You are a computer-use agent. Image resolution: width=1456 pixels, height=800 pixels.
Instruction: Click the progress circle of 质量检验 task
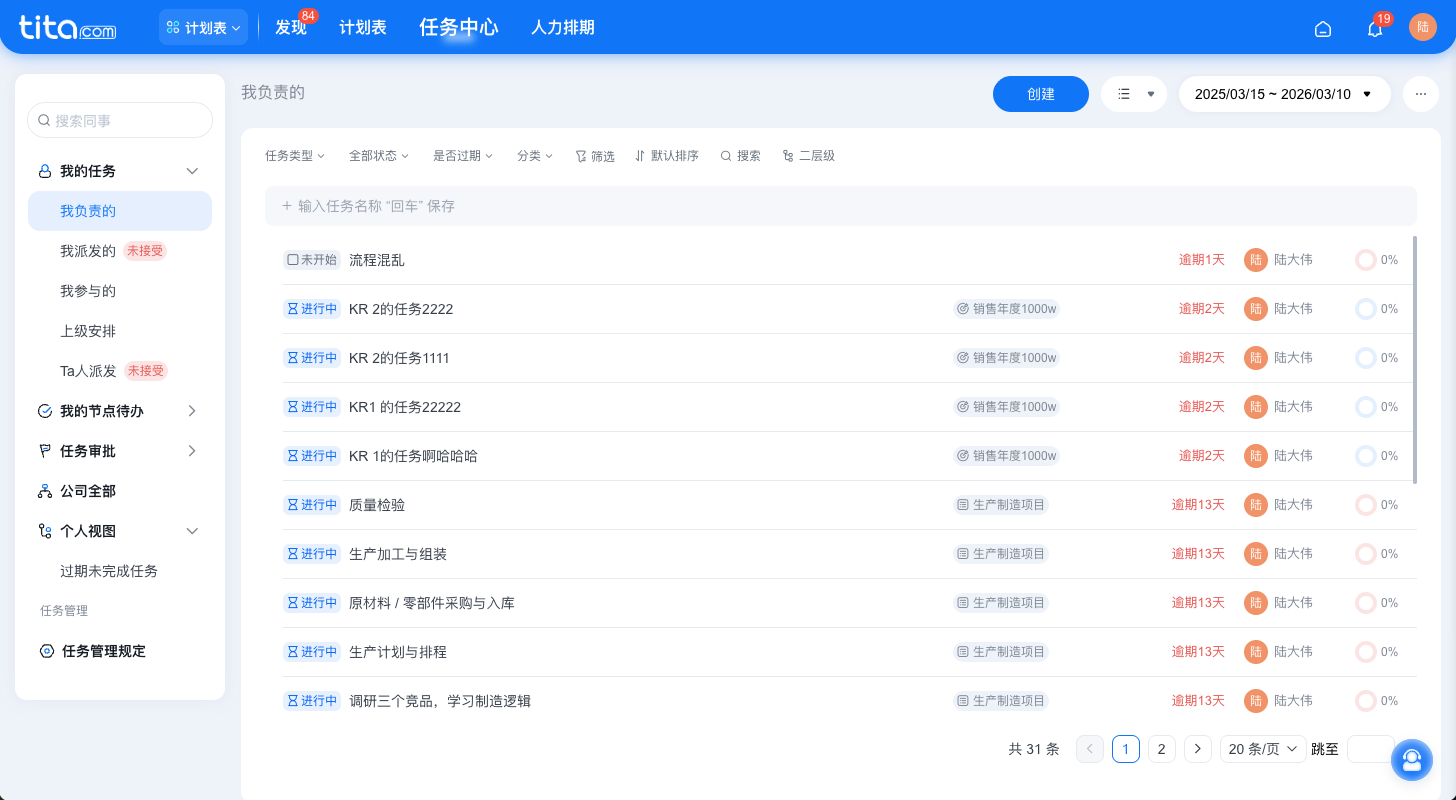1365,504
